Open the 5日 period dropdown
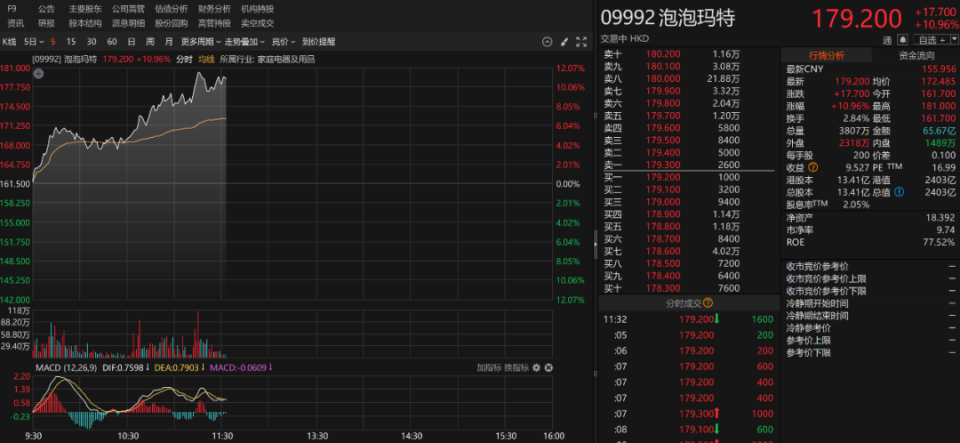The image size is (960, 443). click(x=34, y=42)
